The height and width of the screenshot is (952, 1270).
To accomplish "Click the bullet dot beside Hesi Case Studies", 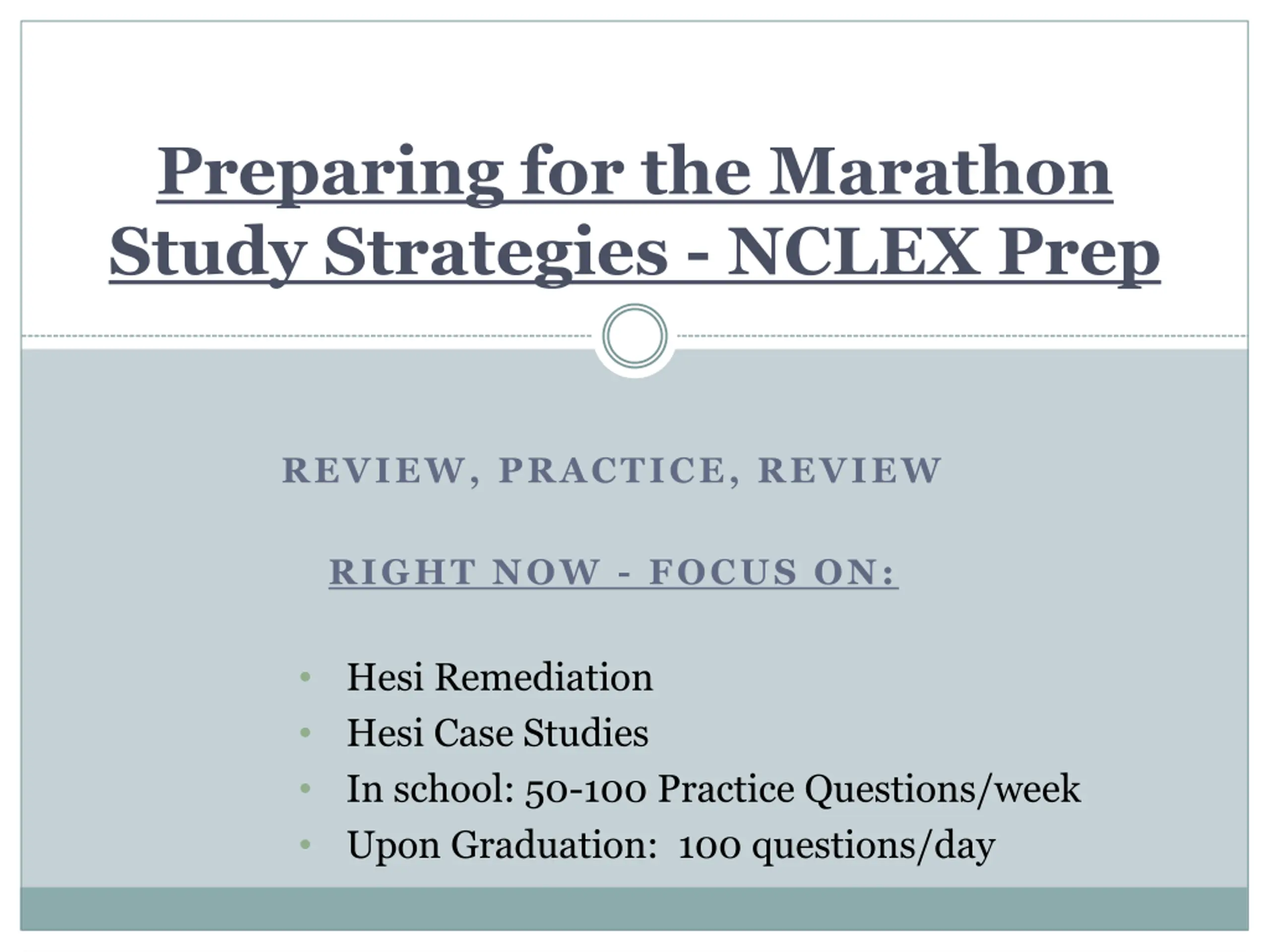I will (x=306, y=733).
